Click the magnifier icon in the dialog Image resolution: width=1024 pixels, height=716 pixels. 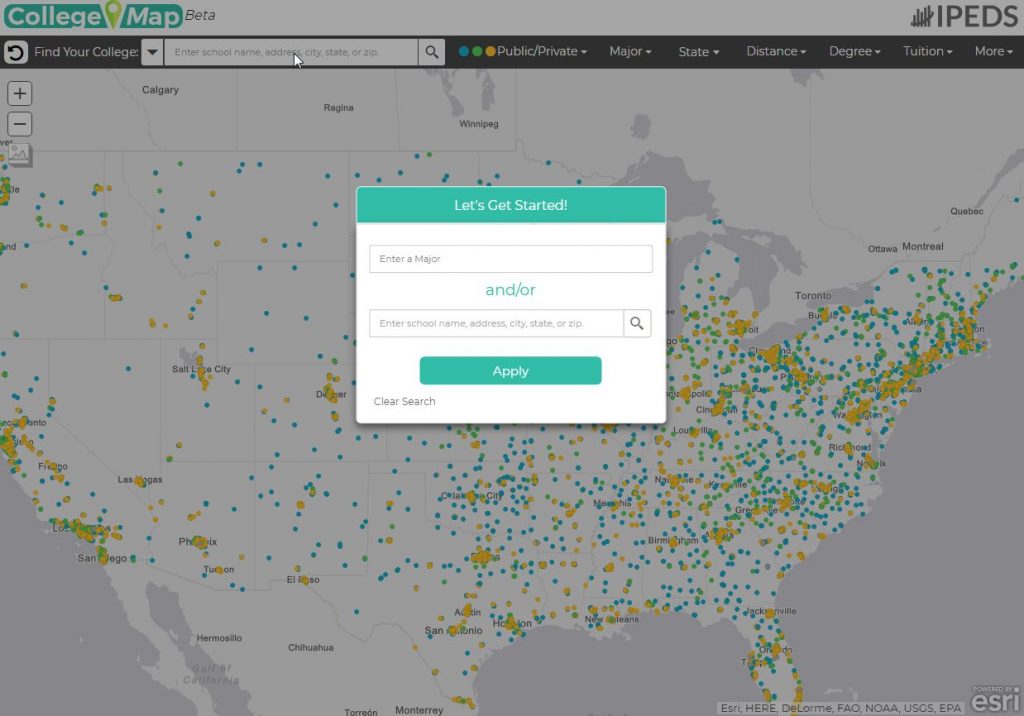(x=637, y=323)
